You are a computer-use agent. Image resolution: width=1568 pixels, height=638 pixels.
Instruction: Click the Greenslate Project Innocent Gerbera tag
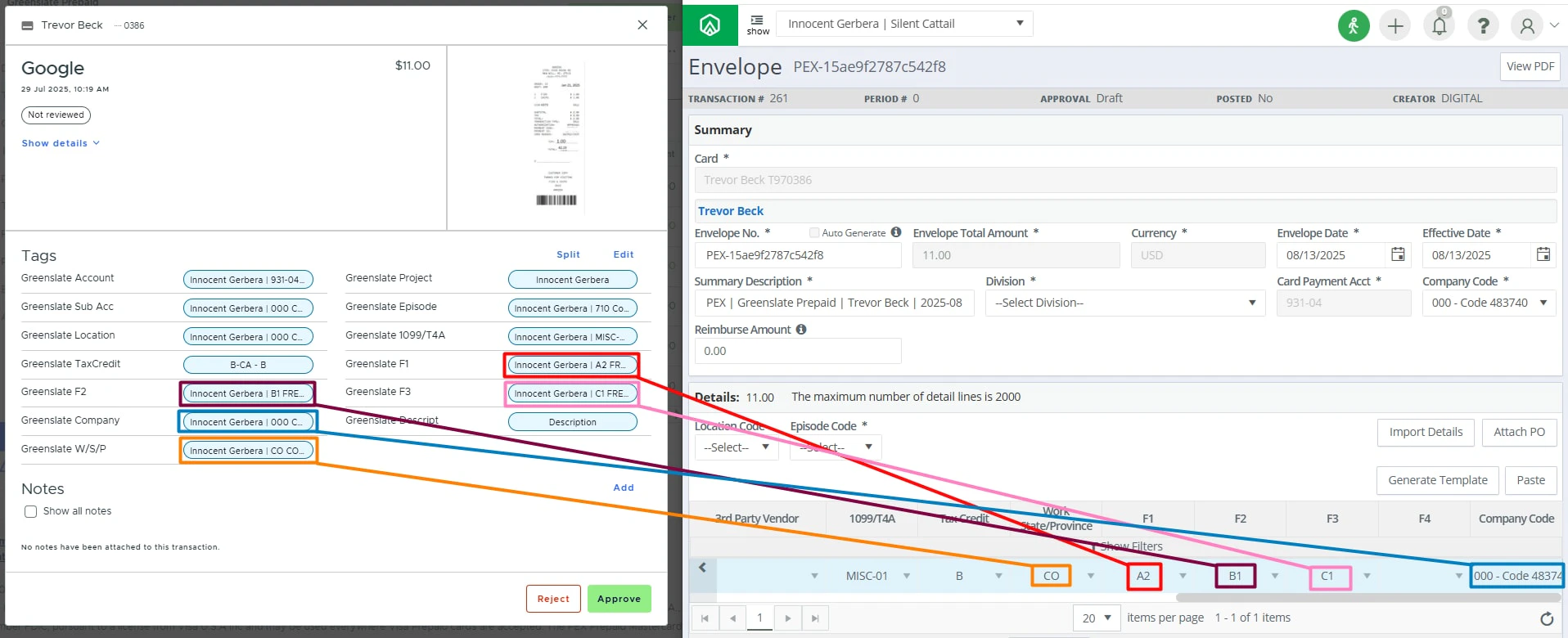(572, 280)
